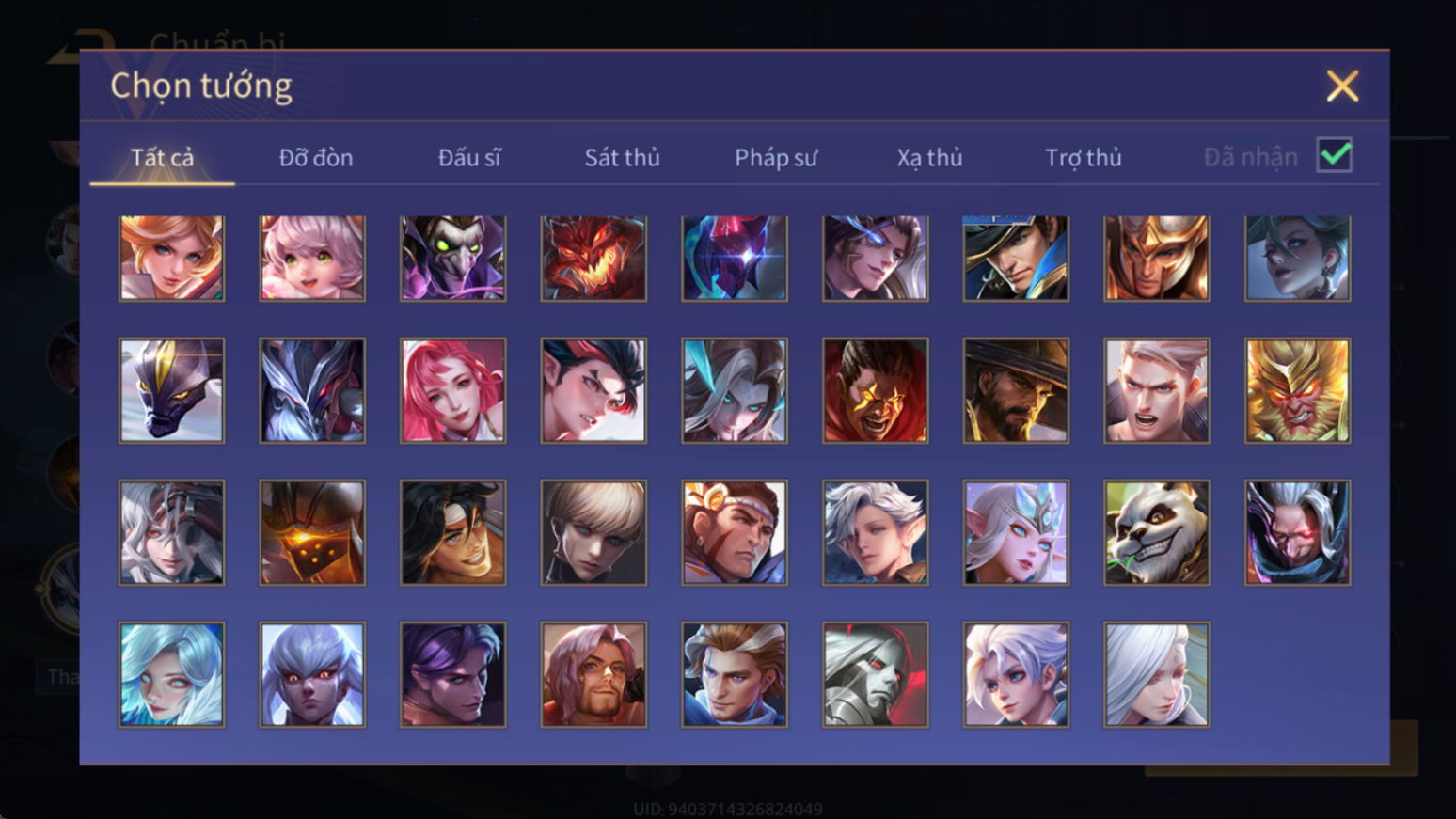Screen dimensions: 1456x819
Task: Pick the purple panther-masked hero
Action: coord(171,391)
